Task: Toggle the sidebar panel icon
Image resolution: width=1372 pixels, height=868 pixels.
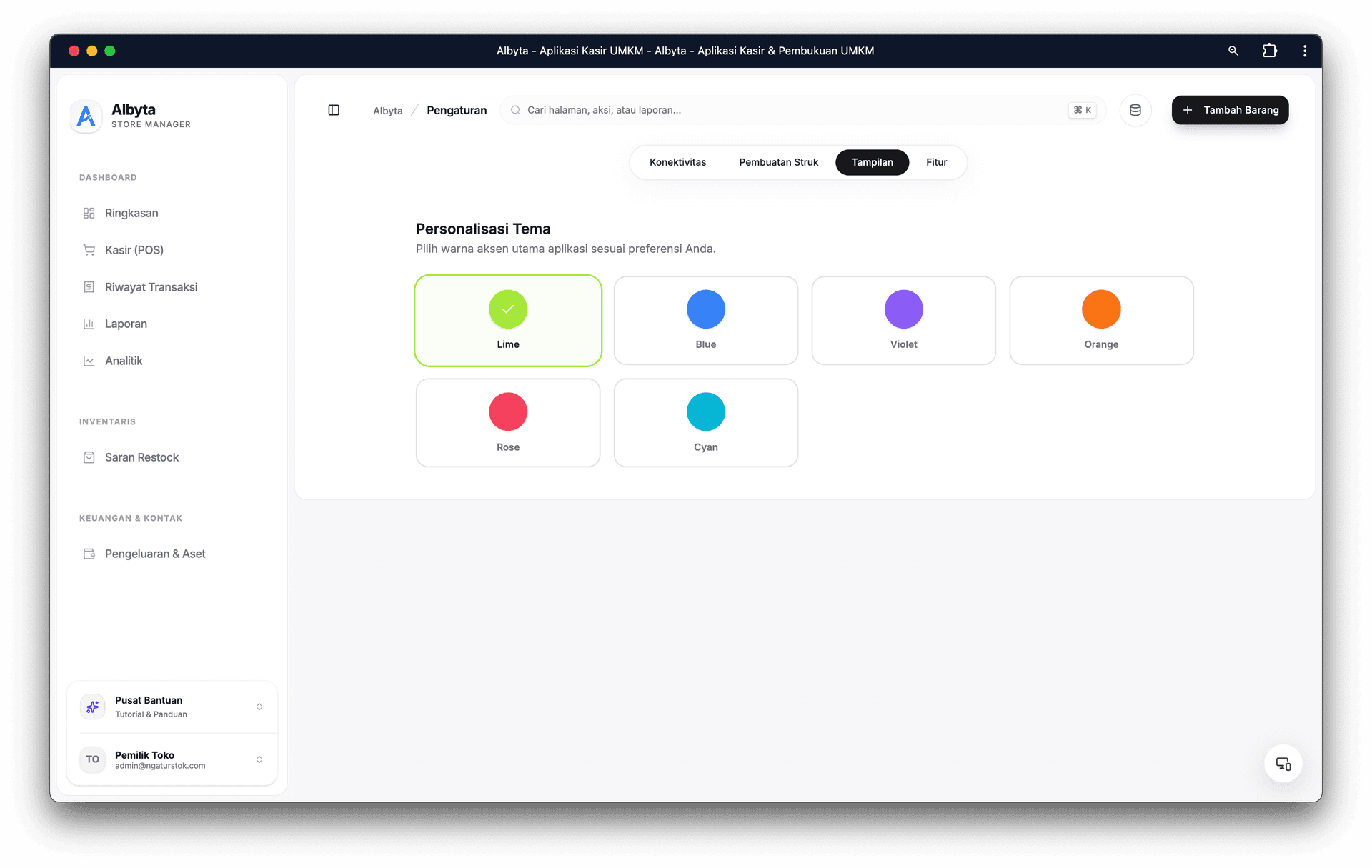Action: pyautogui.click(x=333, y=110)
